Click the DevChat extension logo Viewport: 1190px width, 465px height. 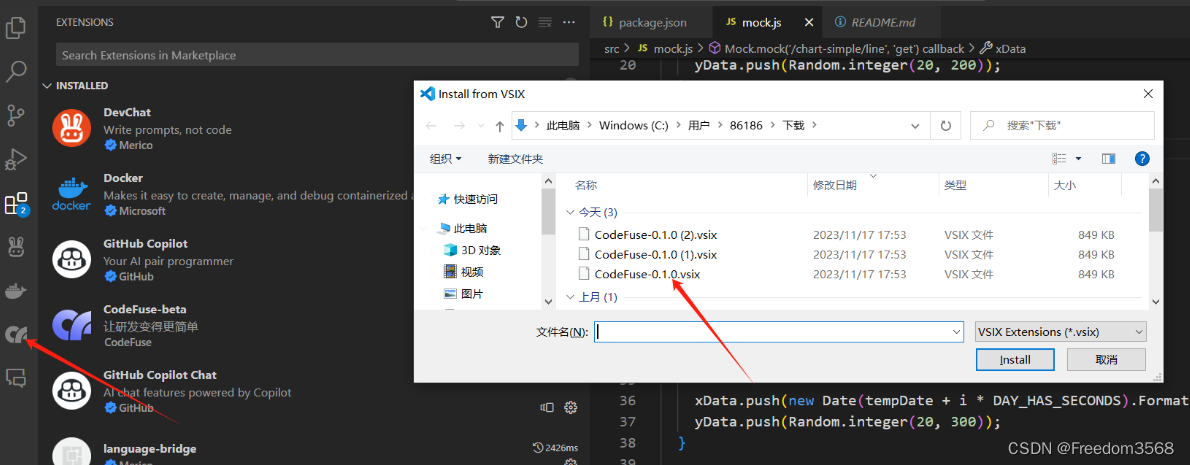72,128
